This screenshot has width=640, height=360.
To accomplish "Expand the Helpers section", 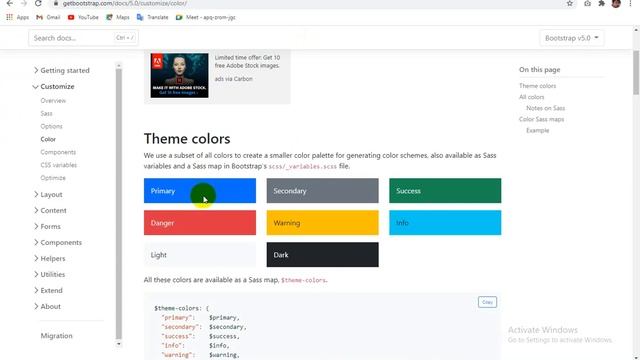I will coord(49,258).
